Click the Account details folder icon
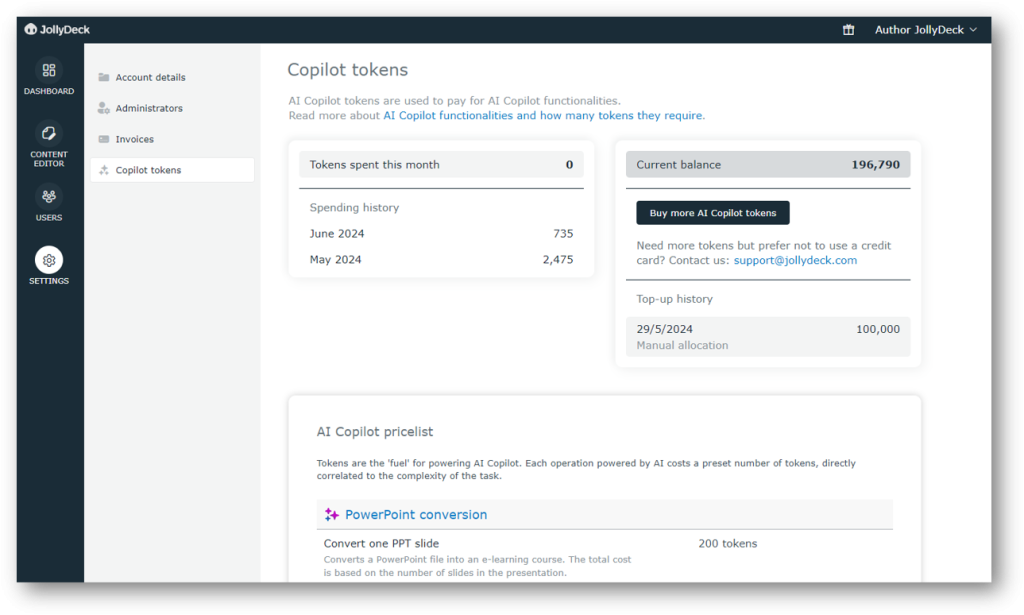 click(x=104, y=78)
